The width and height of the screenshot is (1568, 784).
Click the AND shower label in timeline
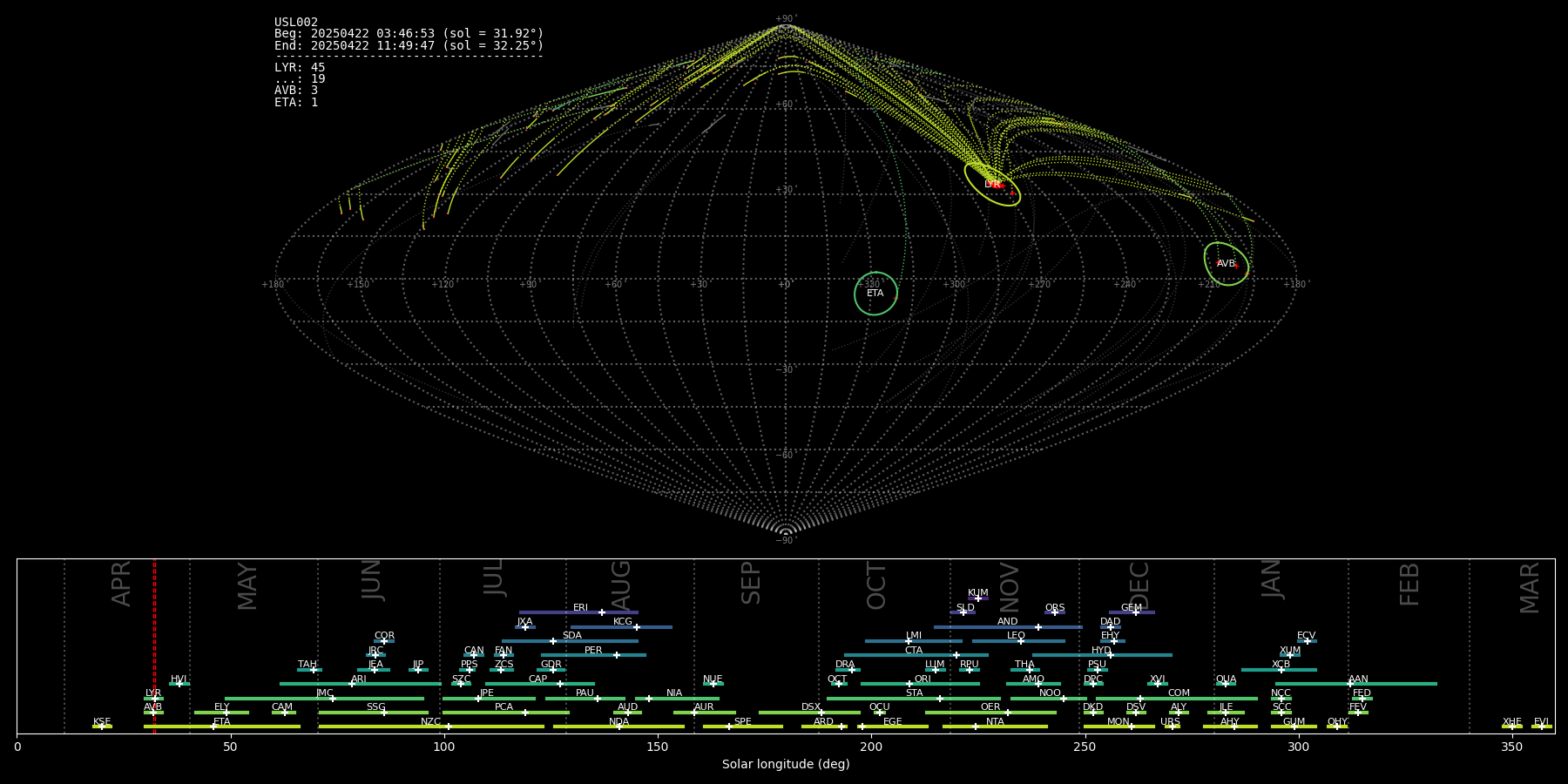(x=1007, y=621)
